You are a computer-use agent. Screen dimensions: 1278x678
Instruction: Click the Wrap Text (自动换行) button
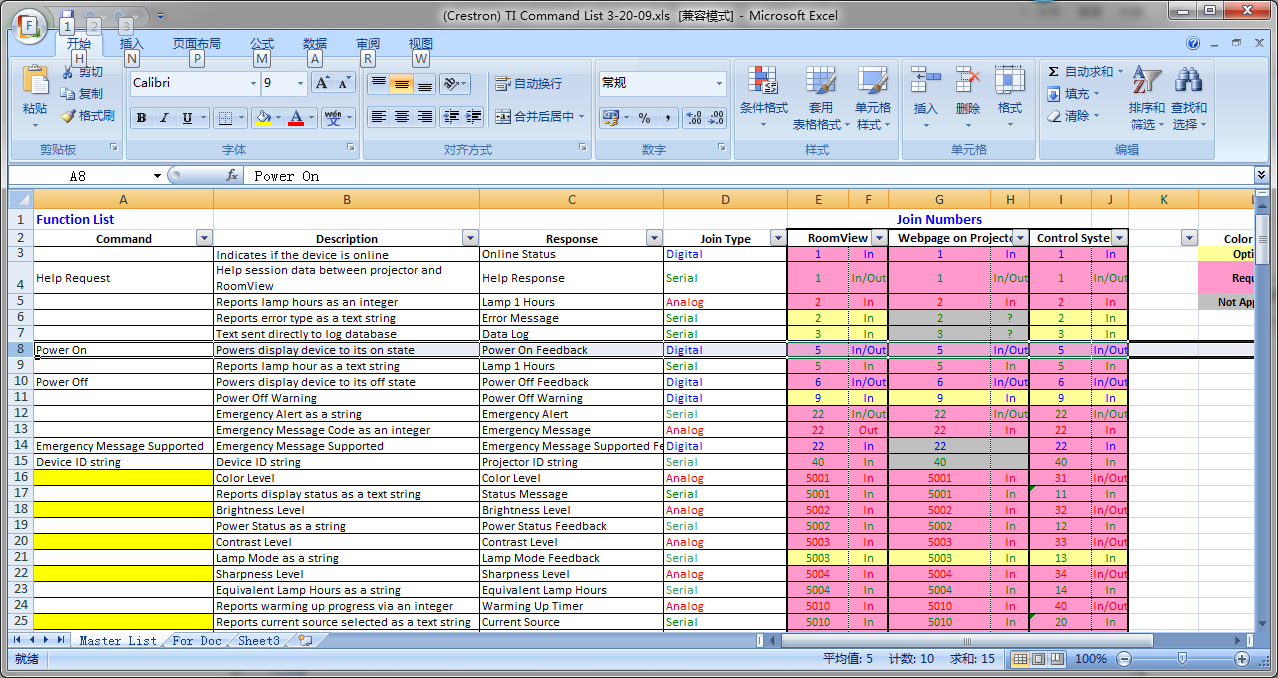tap(528, 83)
